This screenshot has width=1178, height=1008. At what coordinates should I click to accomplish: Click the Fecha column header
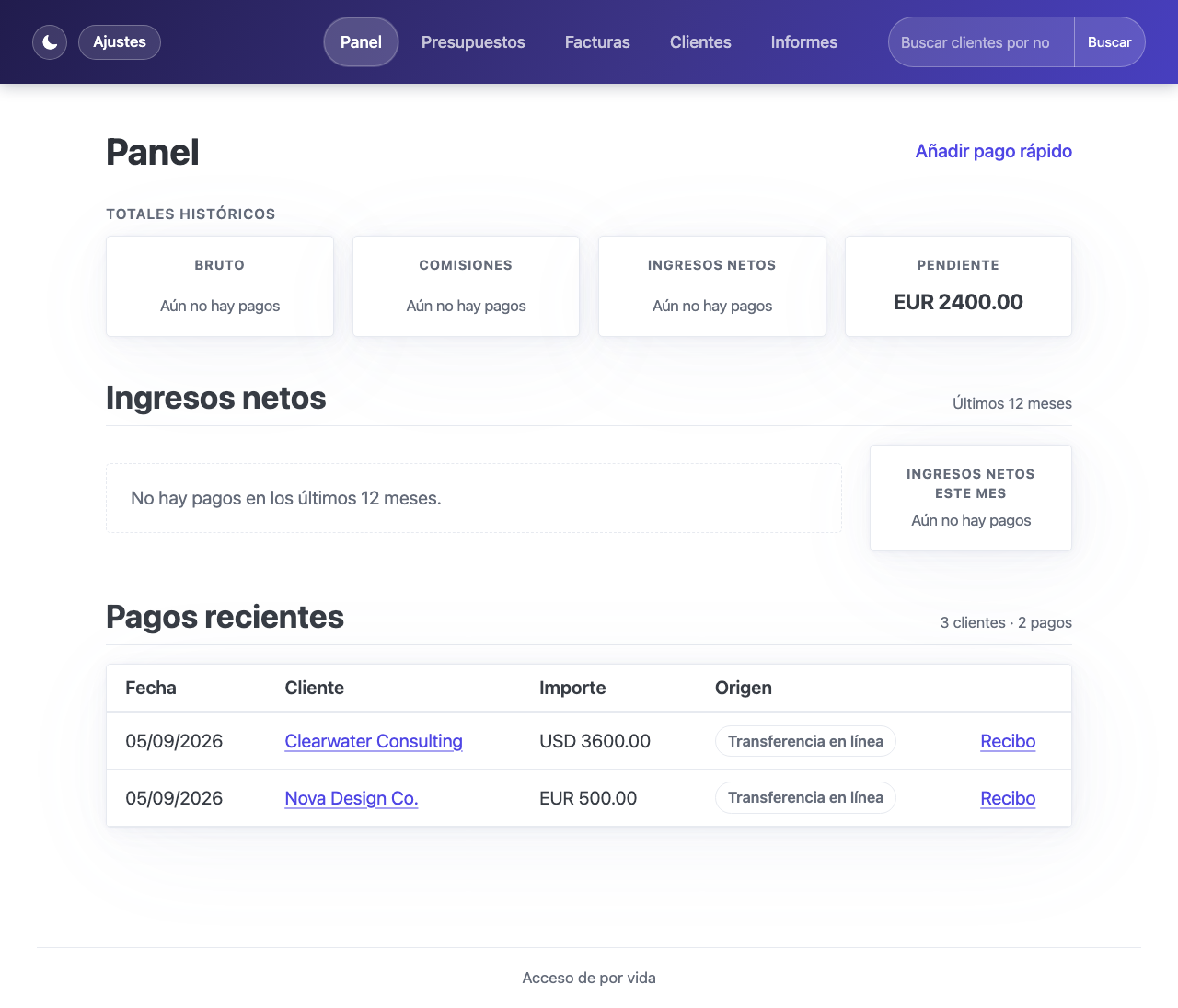coord(151,688)
